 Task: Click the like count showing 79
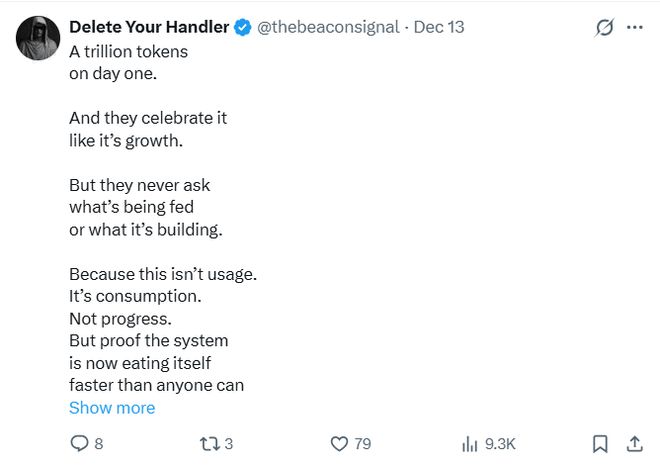pos(362,443)
